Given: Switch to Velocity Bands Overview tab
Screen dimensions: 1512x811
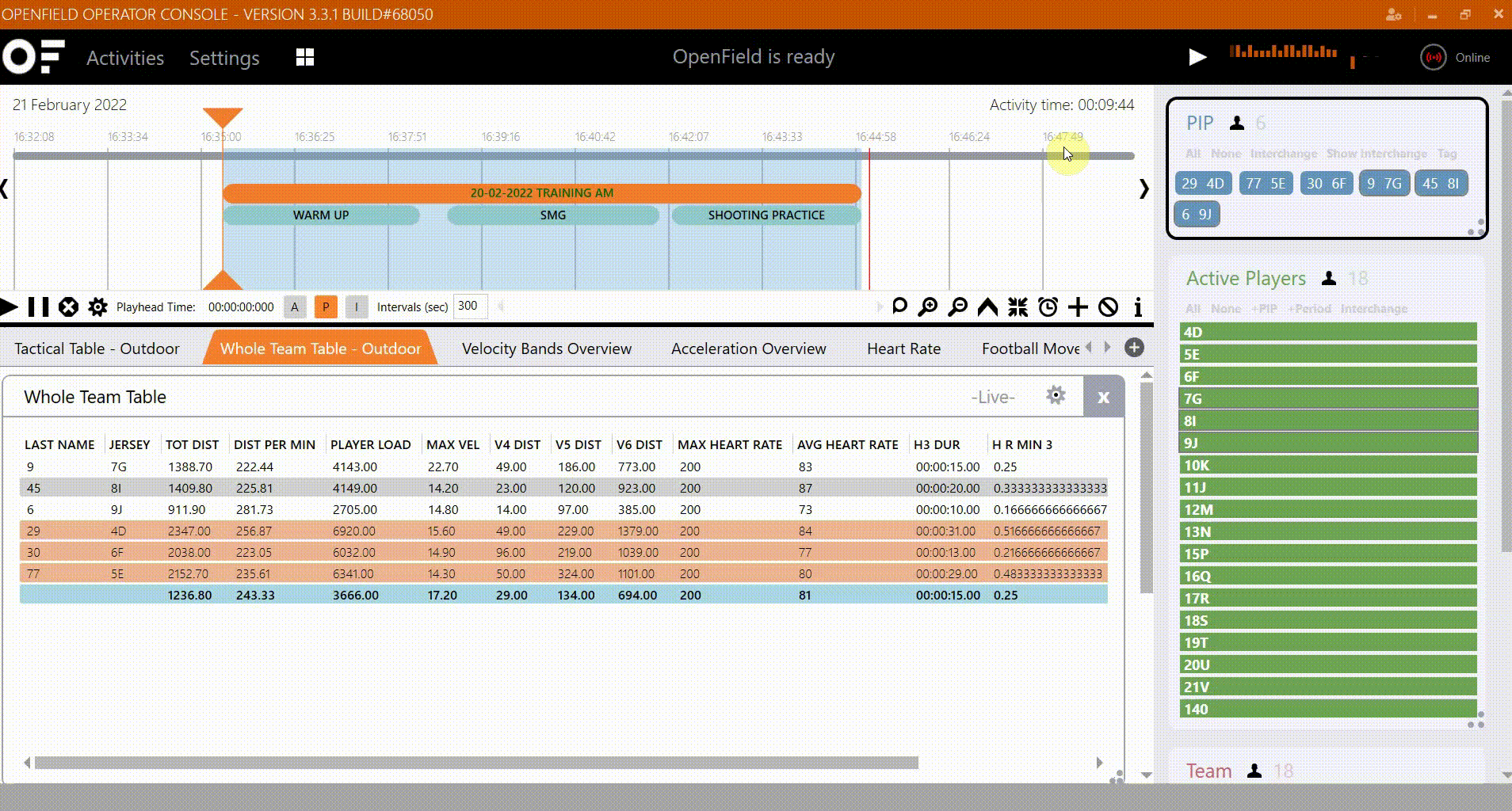Looking at the screenshot, I should click(x=547, y=348).
